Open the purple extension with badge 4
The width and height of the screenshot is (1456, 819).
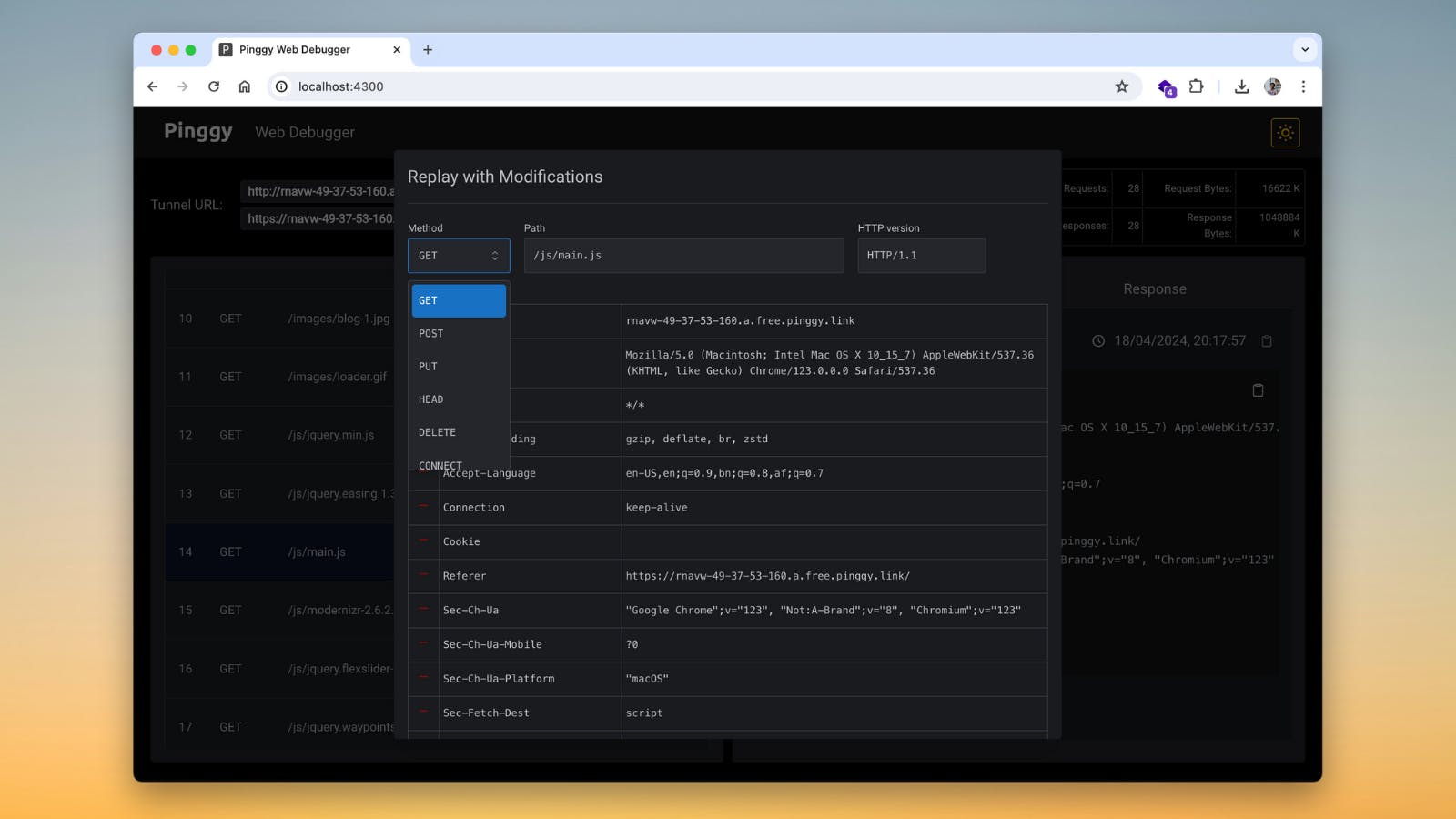1166,87
